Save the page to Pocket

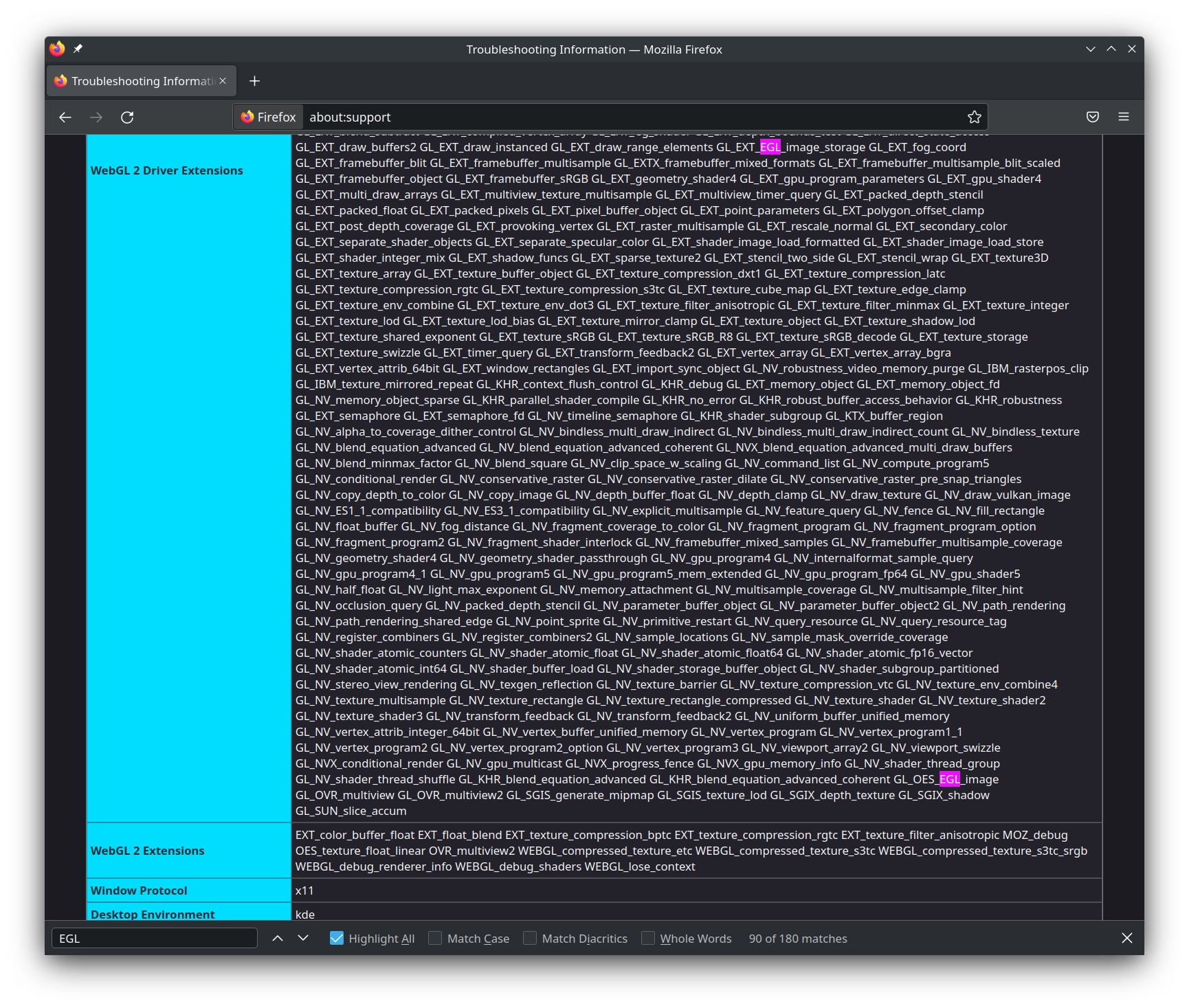pyautogui.click(x=1092, y=117)
